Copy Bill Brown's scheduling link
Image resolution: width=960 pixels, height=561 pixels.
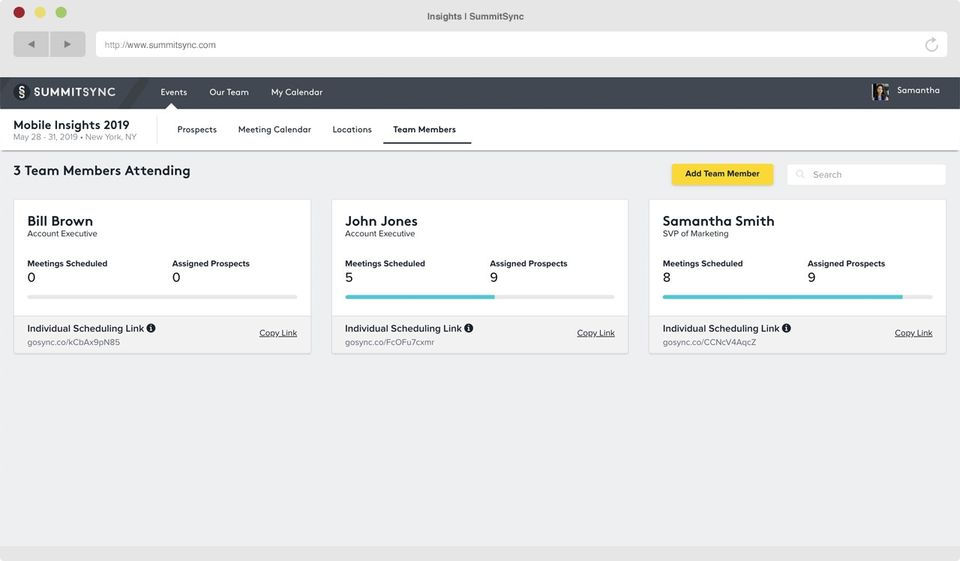tap(278, 333)
